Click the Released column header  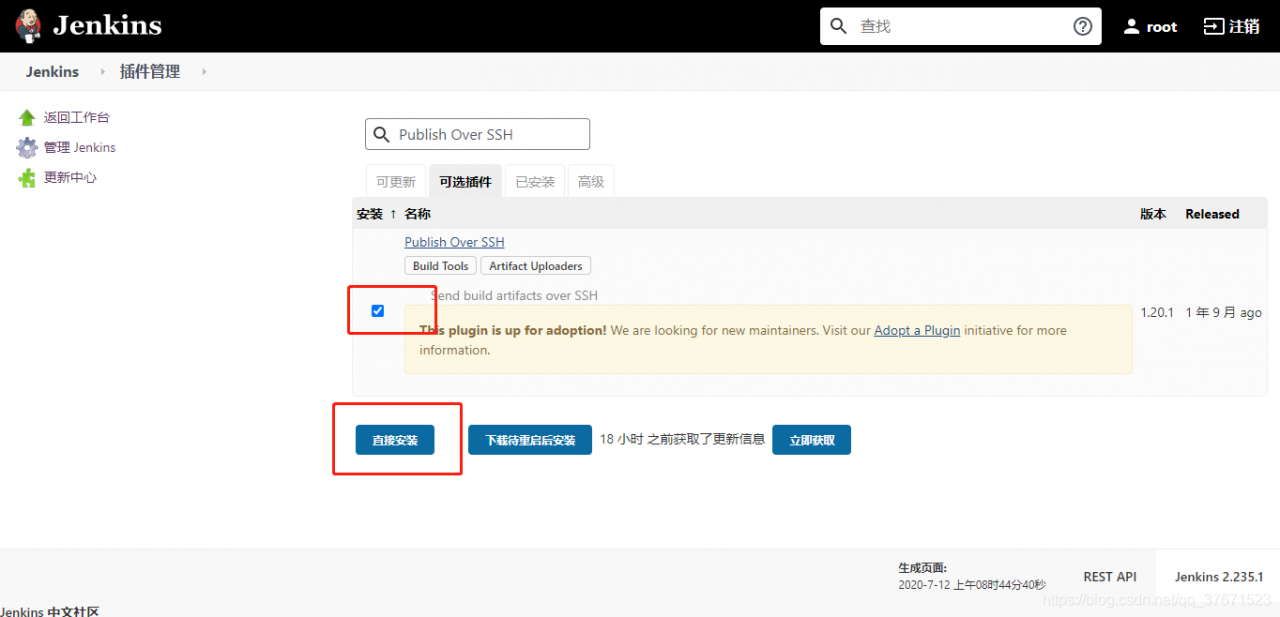pos(1212,214)
